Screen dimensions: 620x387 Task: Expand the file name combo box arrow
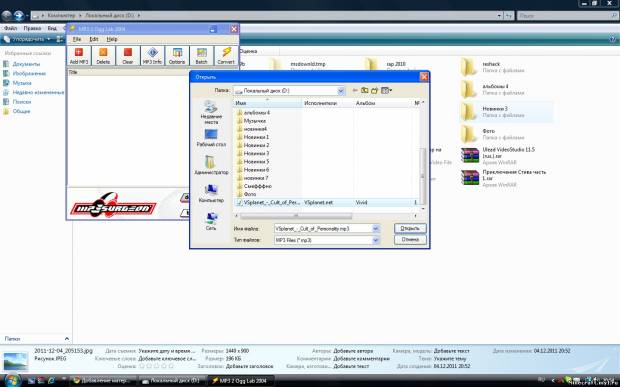(x=375, y=228)
